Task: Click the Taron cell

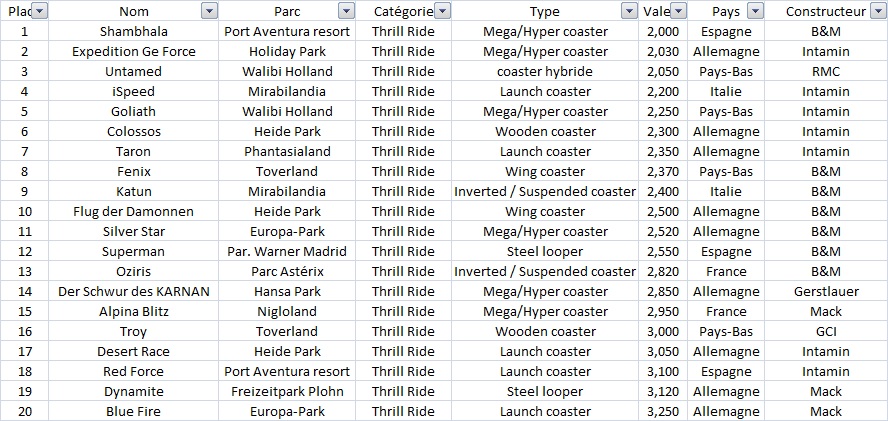Action: pos(134,152)
